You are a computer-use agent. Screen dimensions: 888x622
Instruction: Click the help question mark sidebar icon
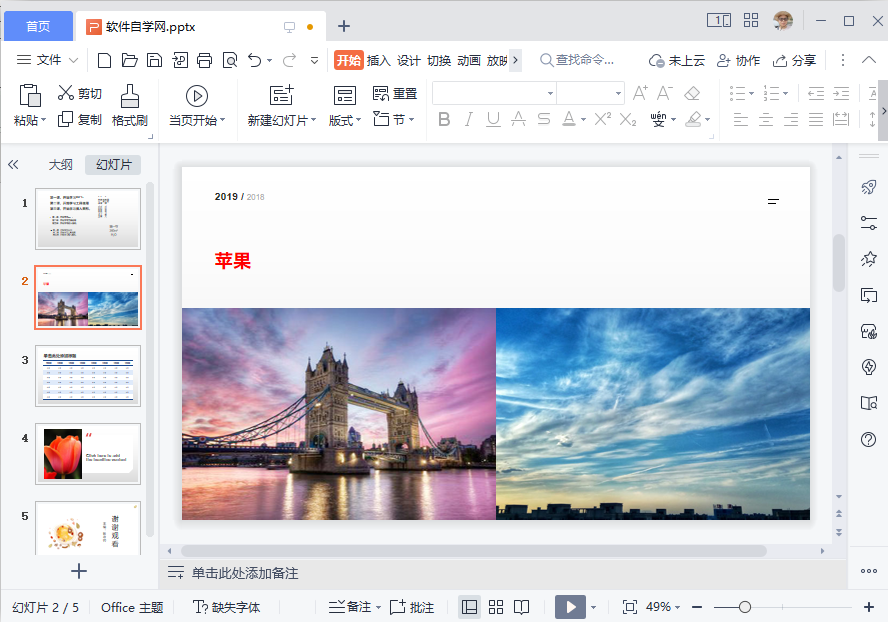click(868, 439)
